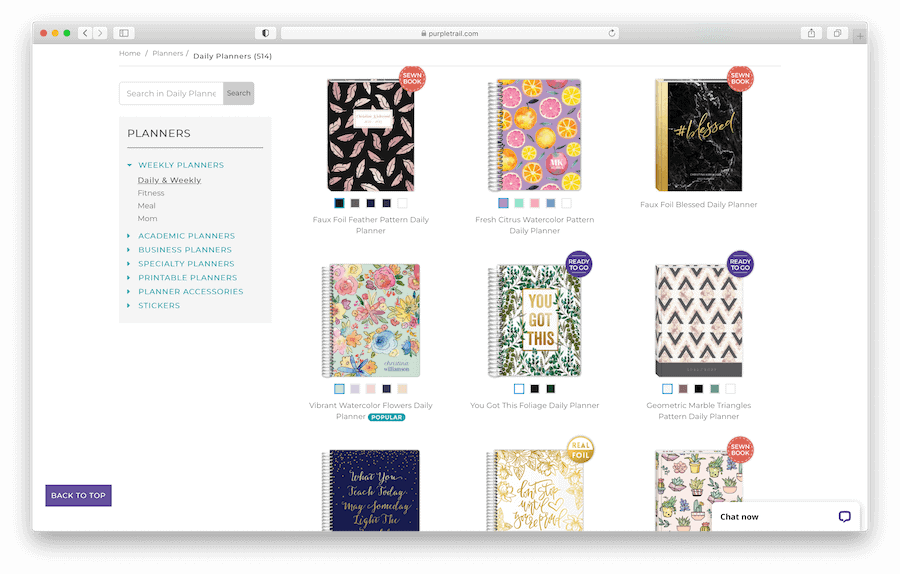The image size is (900, 574).
Task: Open You Got This Foliage planner thumbnail
Action: [x=534, y=320]
